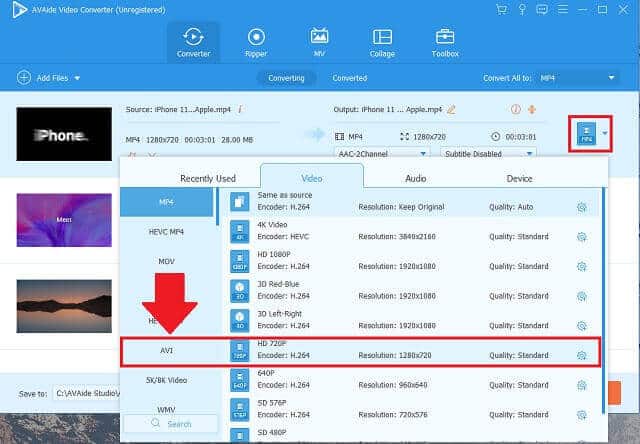Open the Subtitle Disabled dropdown
Image resolution: width=640 pixels, height=444 pixels.
[x=488, y=153]
